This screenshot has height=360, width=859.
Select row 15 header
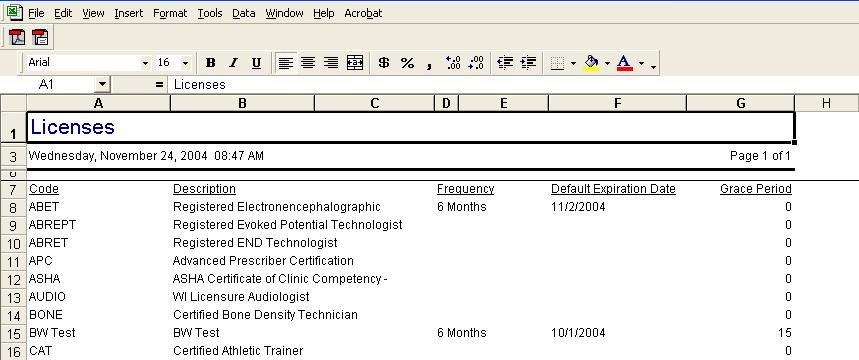click(13, 334)
